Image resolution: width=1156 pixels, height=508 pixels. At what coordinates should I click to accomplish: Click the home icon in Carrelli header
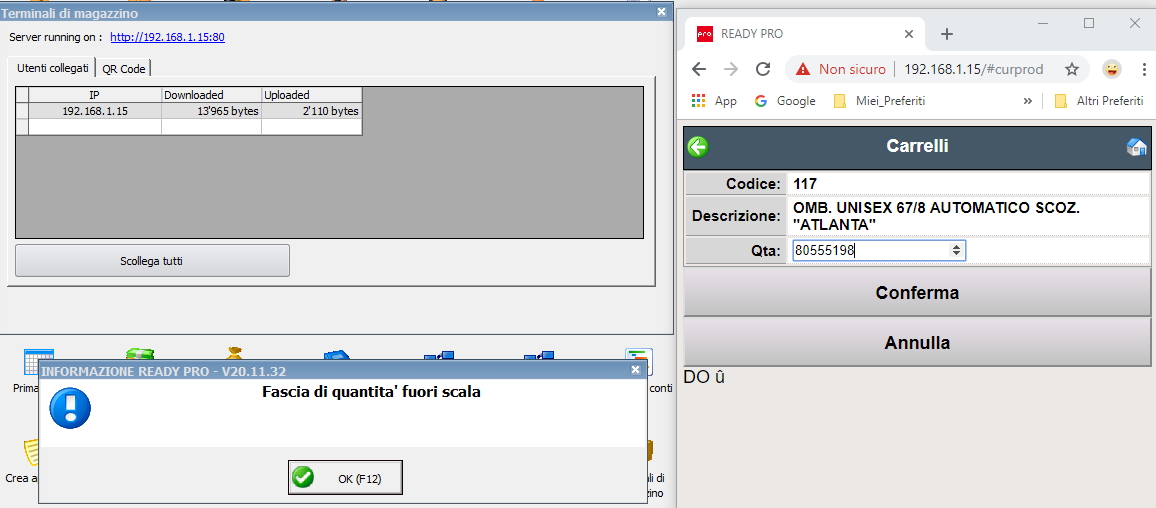[1136, 147]
